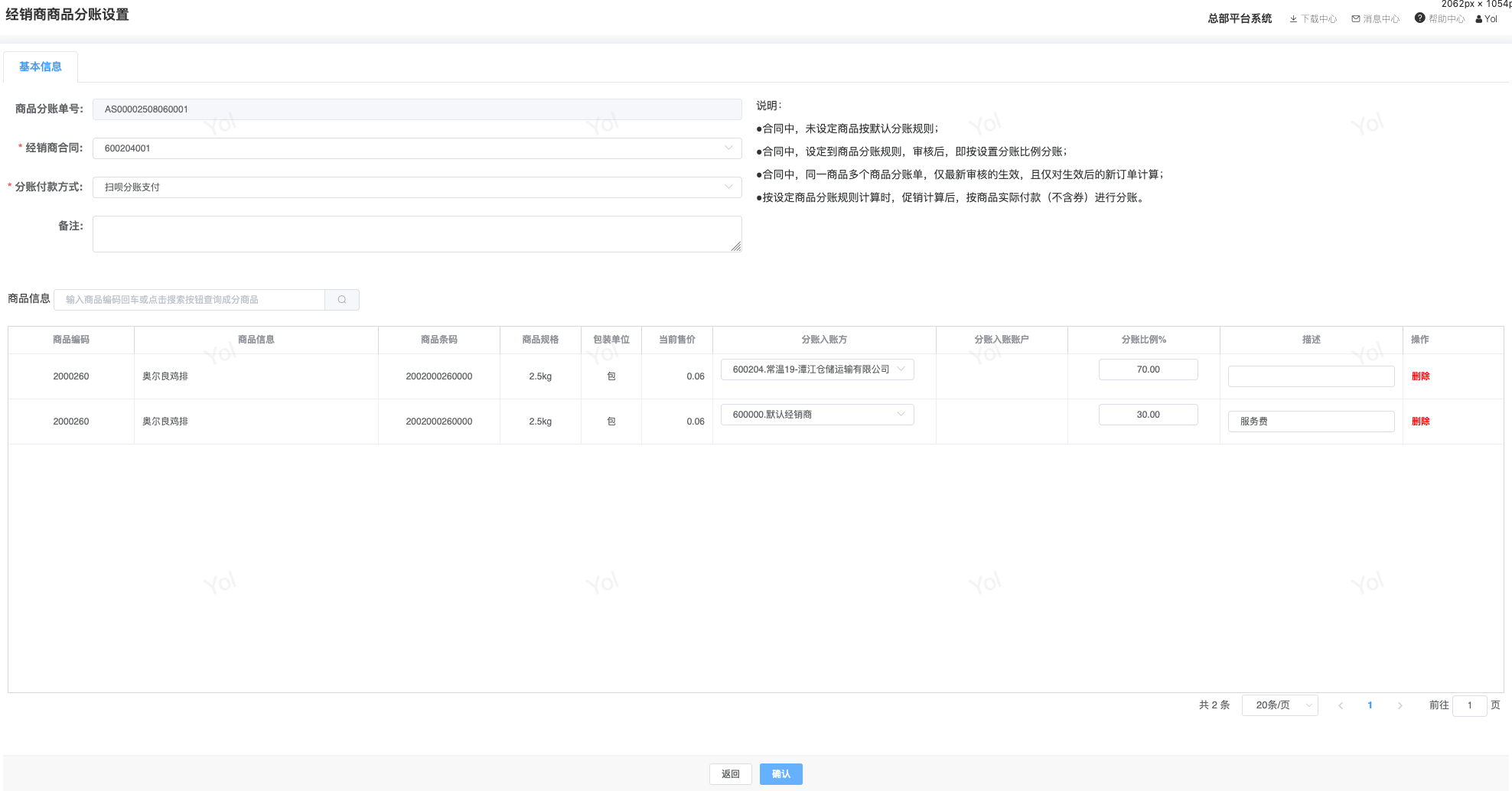Image resolution: width=1512 pixels, height=791 pixels.
Task: Open the 帮助中心 help center
Action: click(1440, 18)
